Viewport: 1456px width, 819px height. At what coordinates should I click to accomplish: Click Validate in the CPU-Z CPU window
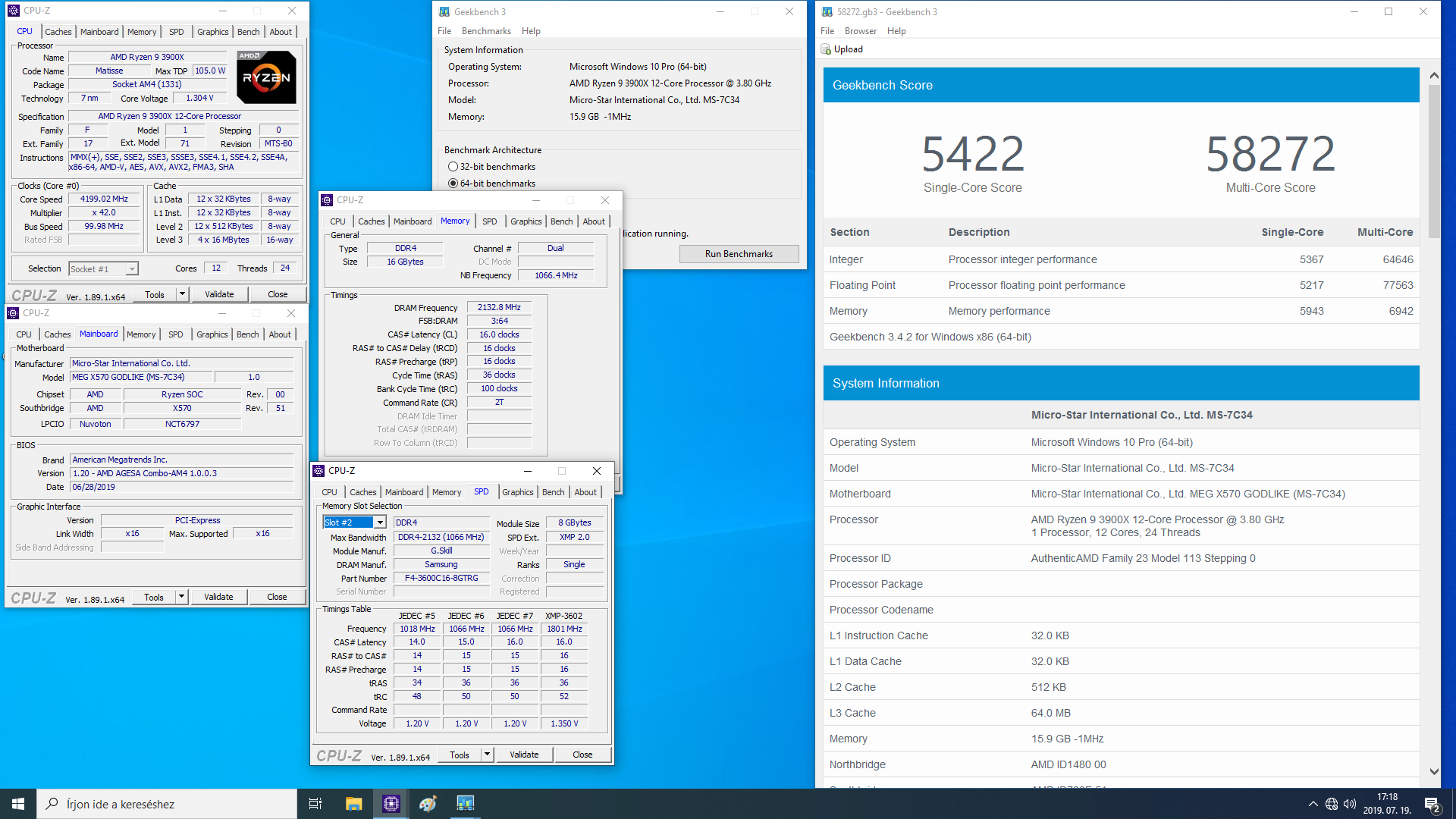click(219, 294)
